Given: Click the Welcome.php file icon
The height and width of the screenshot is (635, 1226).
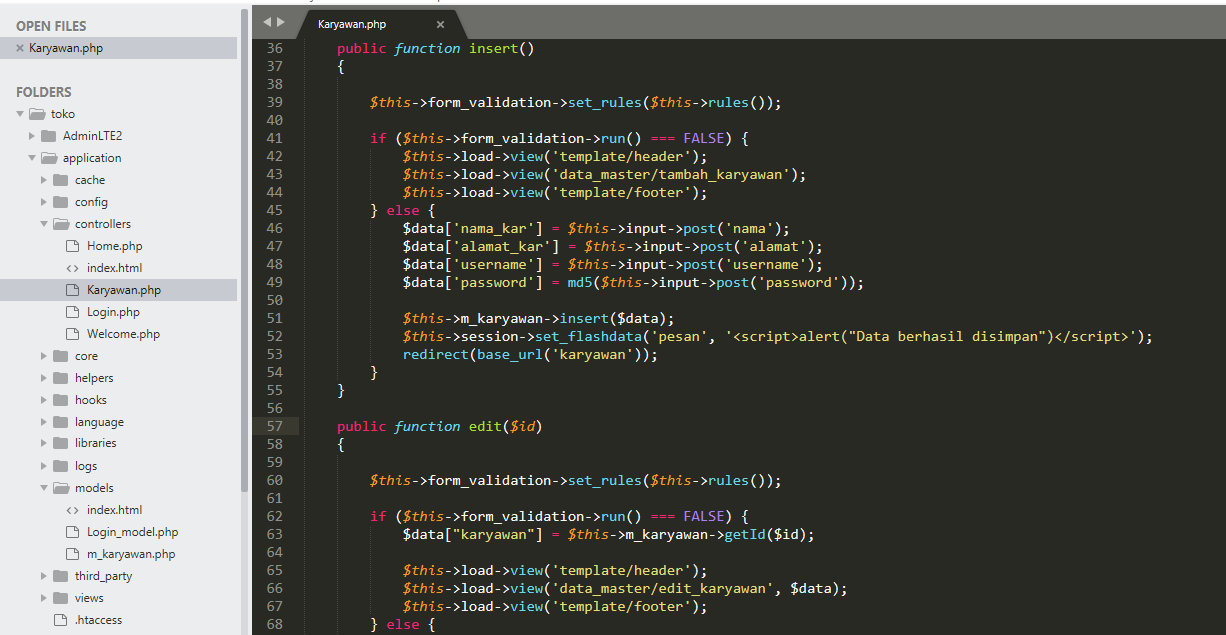Looking at the screenshot, I should click(x=72, y=334).
